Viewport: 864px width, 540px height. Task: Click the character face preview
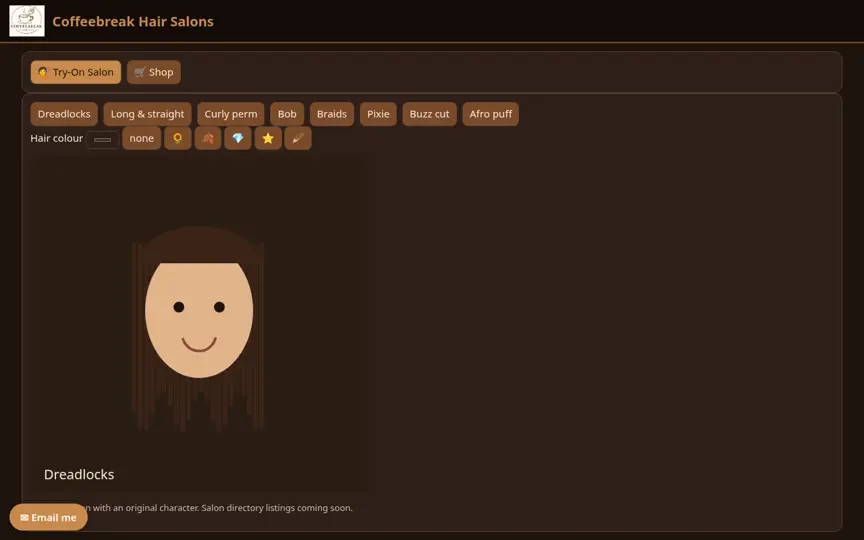coord(199,322)
